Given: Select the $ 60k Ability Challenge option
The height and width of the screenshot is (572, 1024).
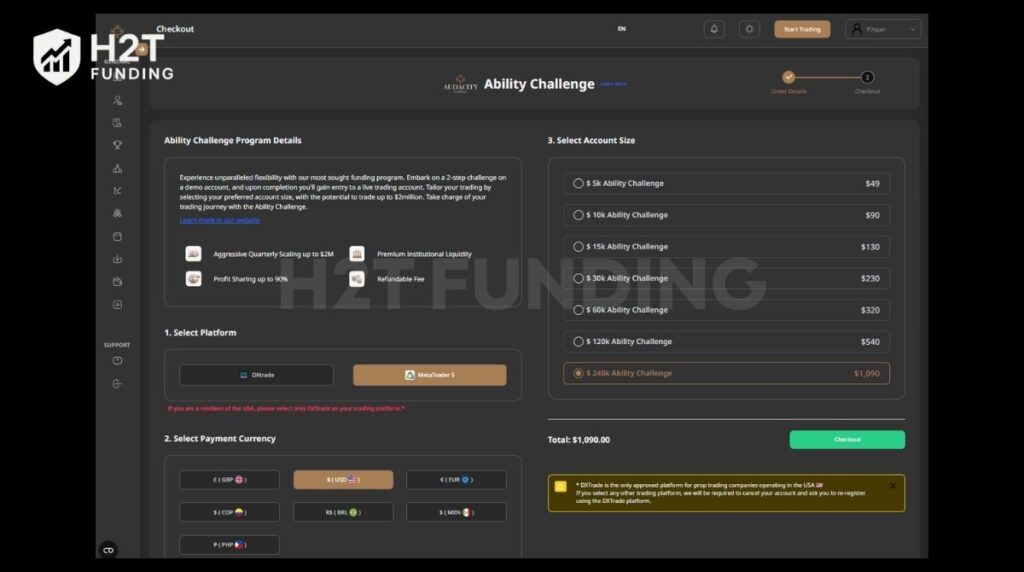Looking at the screenshot, I should coord(726,310).
